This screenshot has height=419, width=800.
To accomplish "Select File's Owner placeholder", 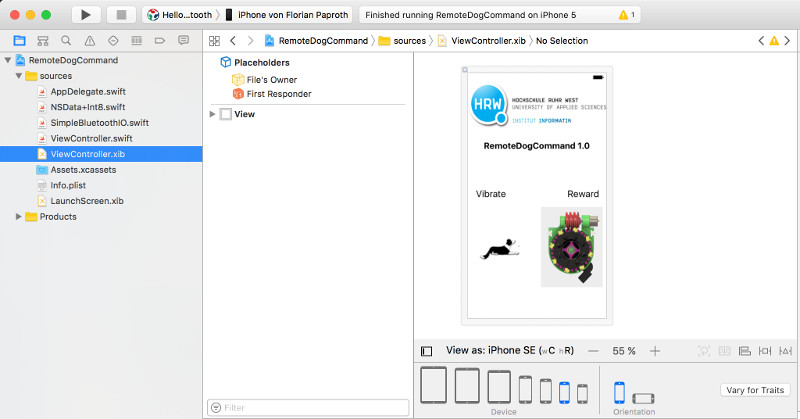I will (x=264, y=80).
